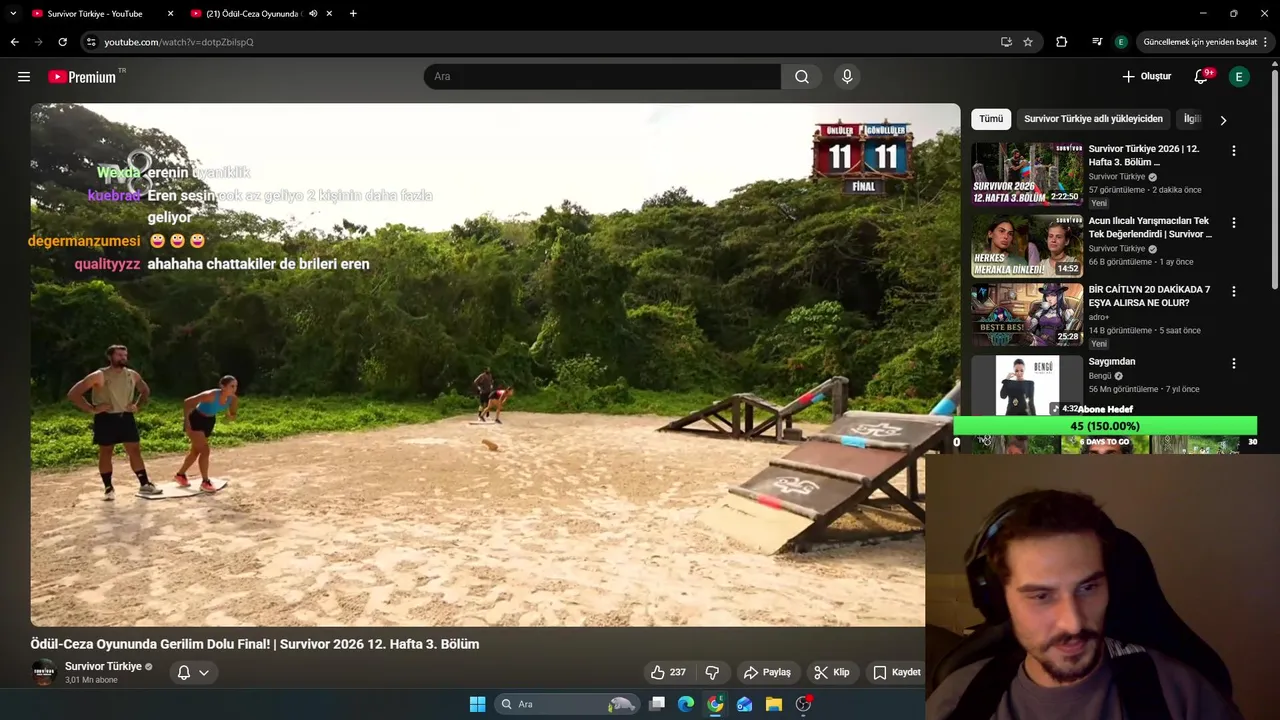Open options for BİR CAİTLYN suggestion
The image size is (1280, 720).
(x=1233, y=292)
